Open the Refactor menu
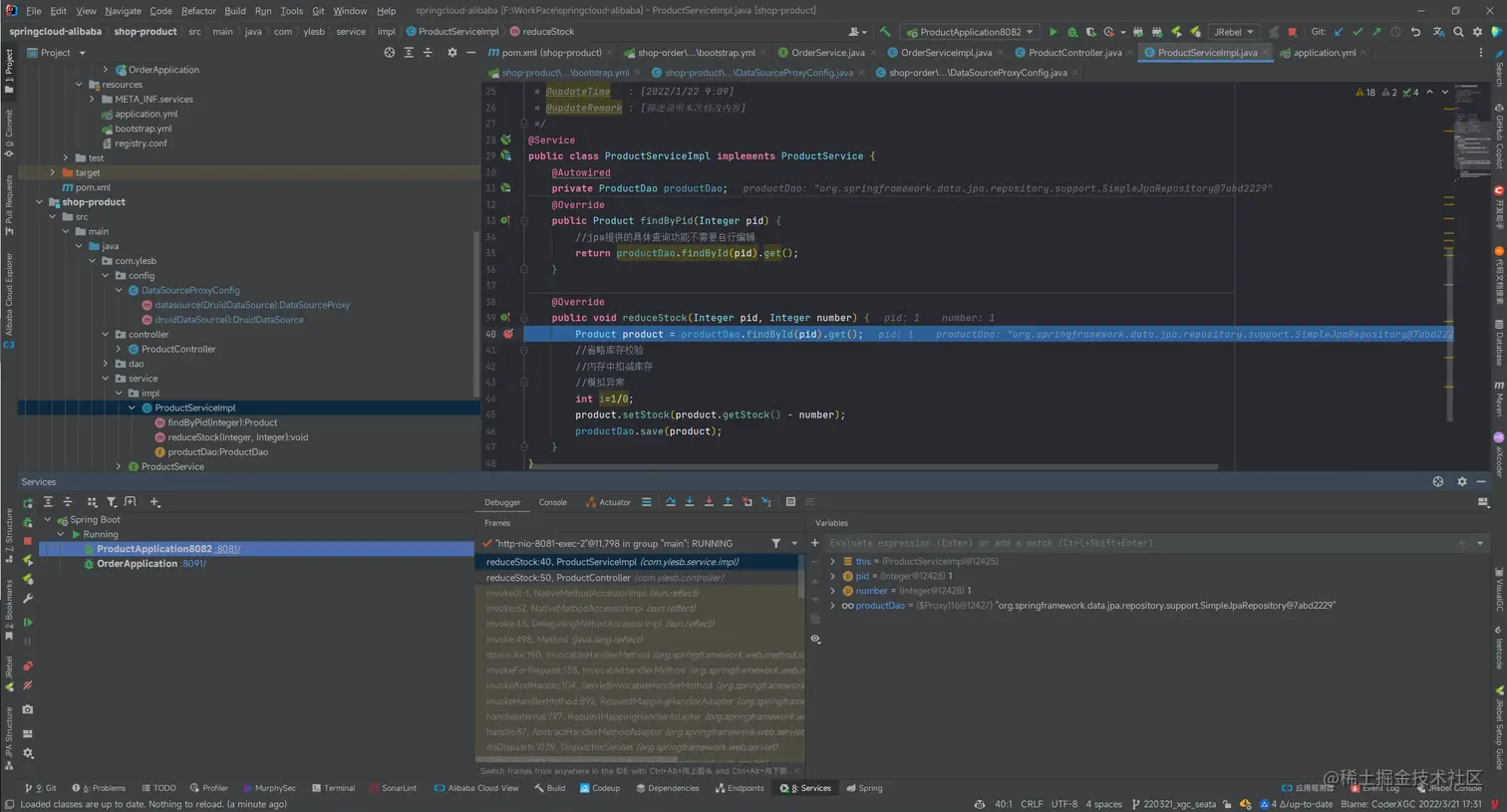Image resolution: width=1507 pixels, height=812 pixels. click(198, 11)
